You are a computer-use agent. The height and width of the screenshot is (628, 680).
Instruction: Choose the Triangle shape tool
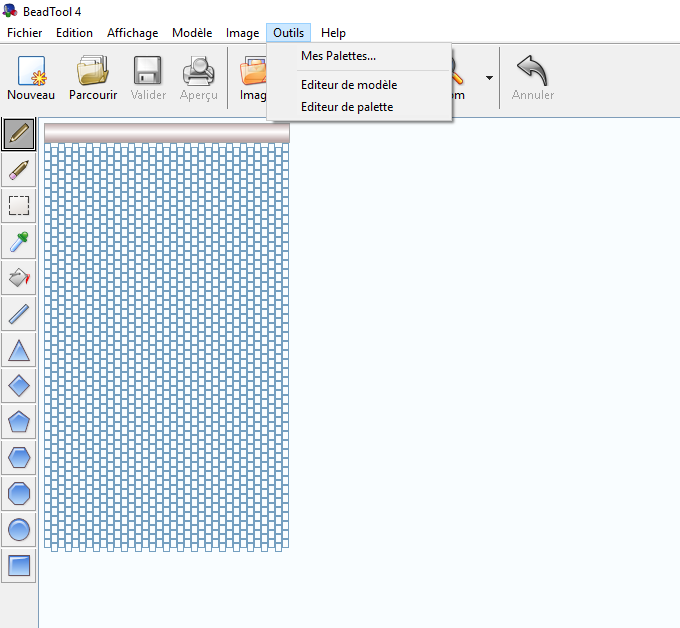(19, 350)
